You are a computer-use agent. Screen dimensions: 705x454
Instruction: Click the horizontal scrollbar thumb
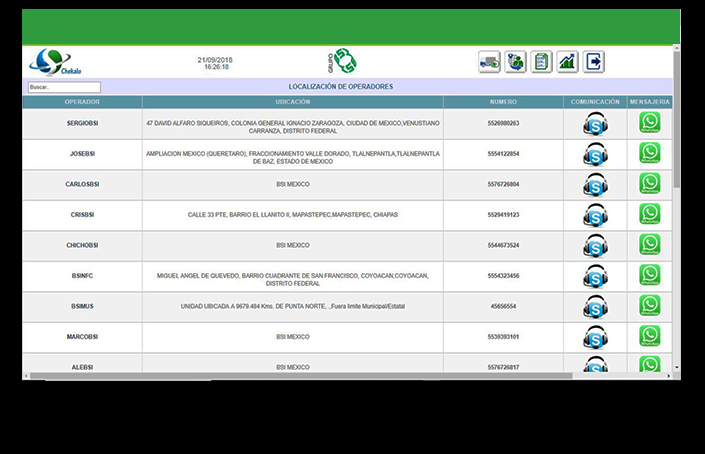coord(301,376)
